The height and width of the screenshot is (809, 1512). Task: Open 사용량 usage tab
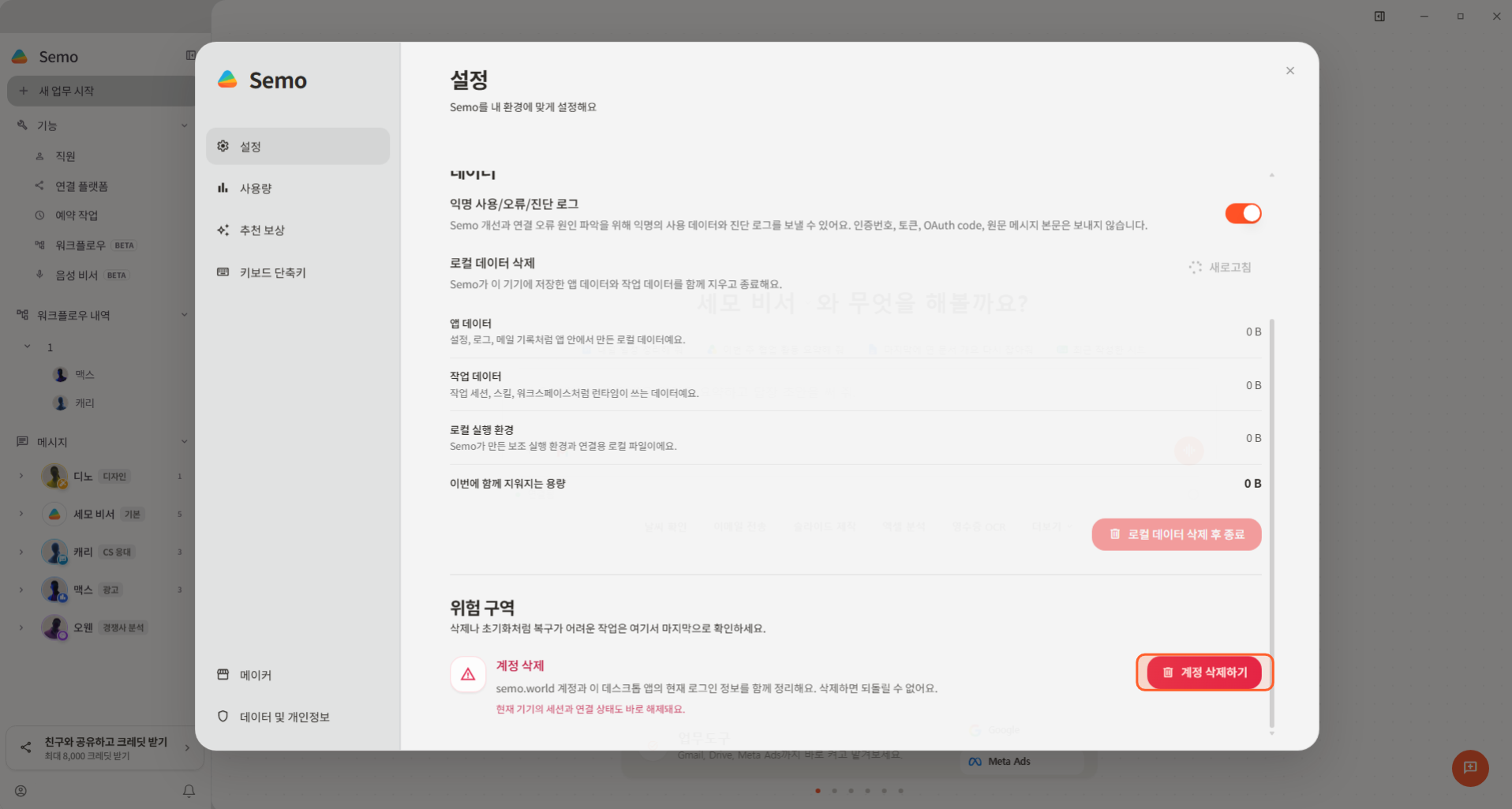(x=298, y=188)
